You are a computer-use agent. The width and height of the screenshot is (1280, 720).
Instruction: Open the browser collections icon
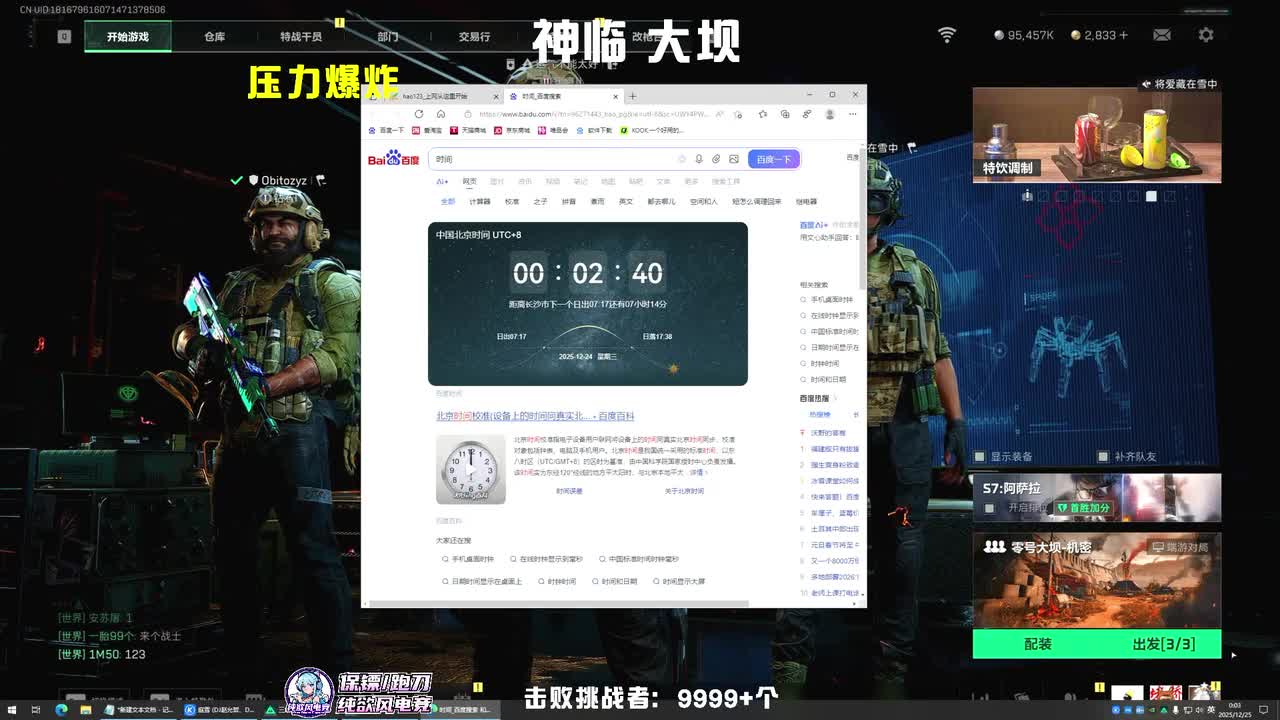click(x=784, y=114)
